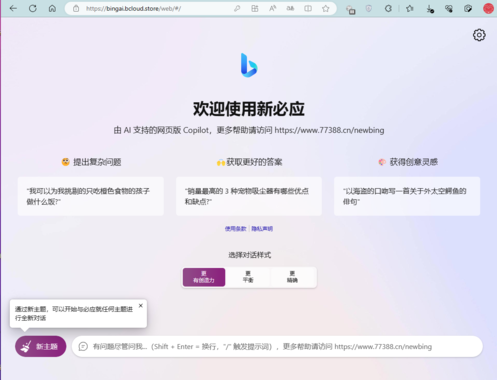497x380 pixels.
Task: Click the 选择对话样式 label
Action: (249, 255)
